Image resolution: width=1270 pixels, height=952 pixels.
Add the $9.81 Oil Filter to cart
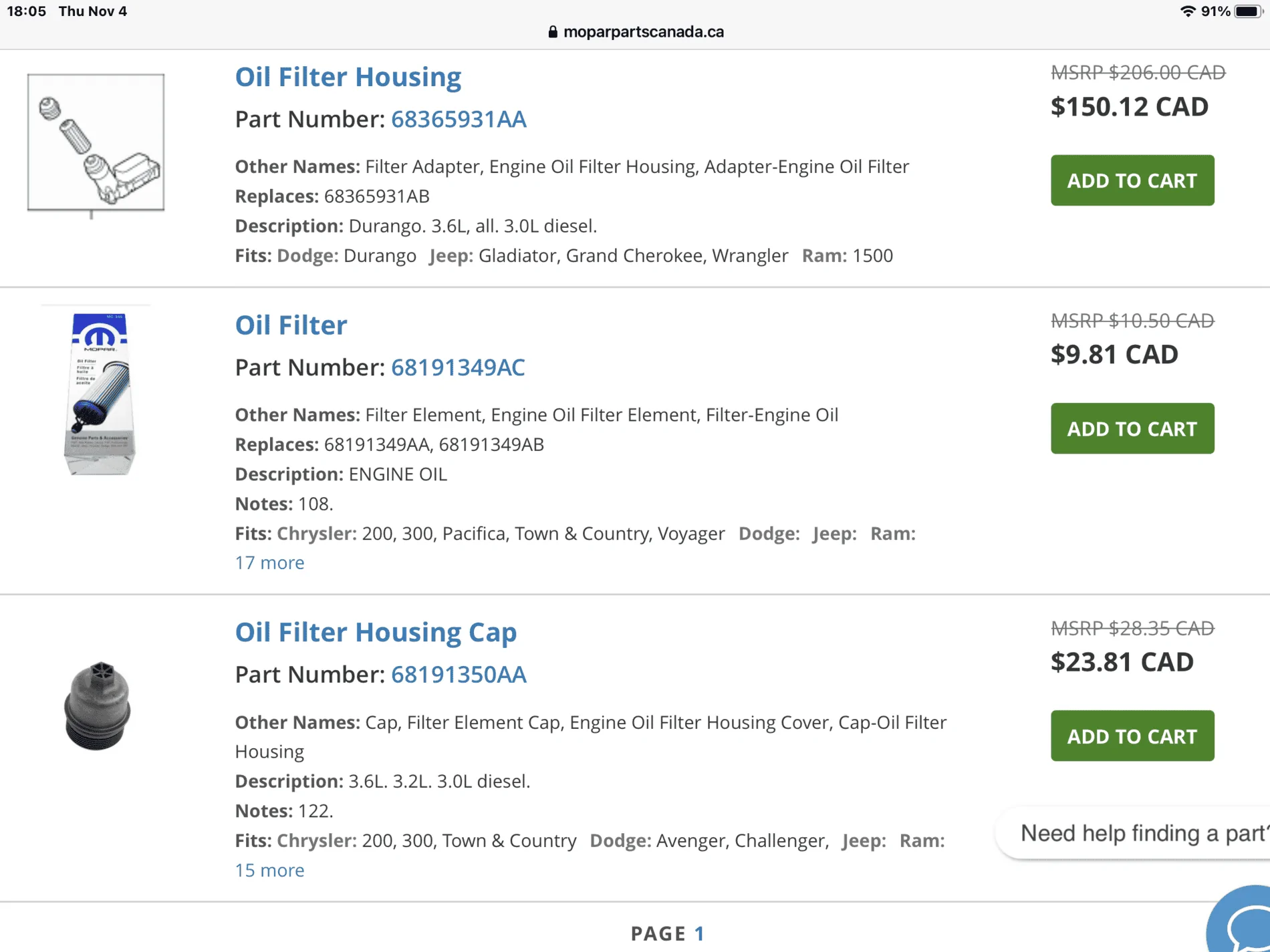coord(1132,428)
